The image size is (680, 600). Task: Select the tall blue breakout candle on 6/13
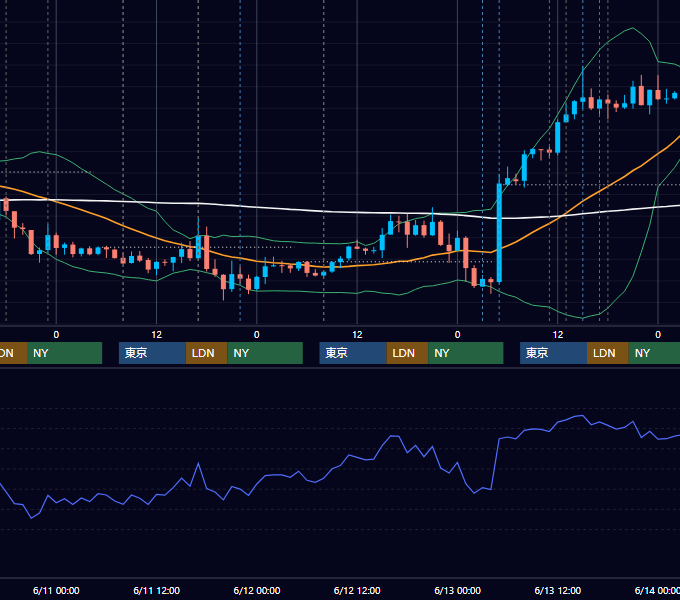[x=499, y=233]
